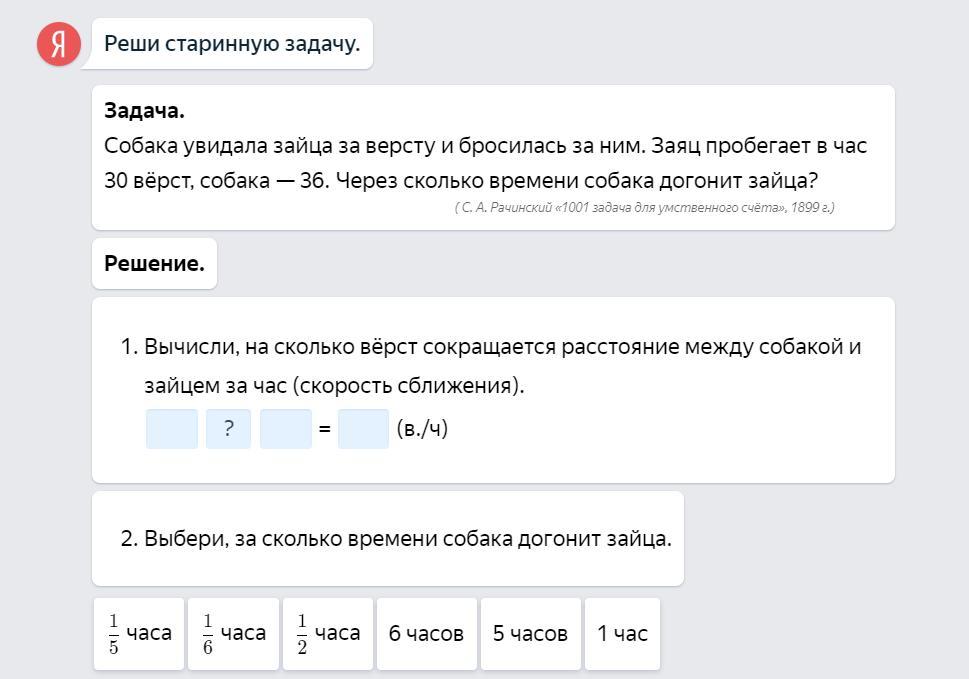The height and width of the screenshot is (679, 969).
Task: Click the result box after the equals sign
Action: click(x=363, y=429)
